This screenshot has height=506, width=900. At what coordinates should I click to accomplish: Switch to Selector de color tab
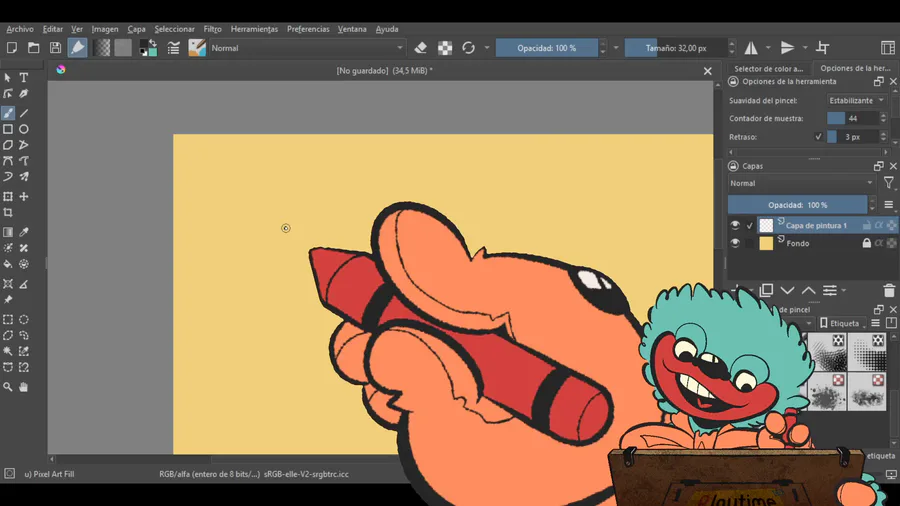coord(769,68)
